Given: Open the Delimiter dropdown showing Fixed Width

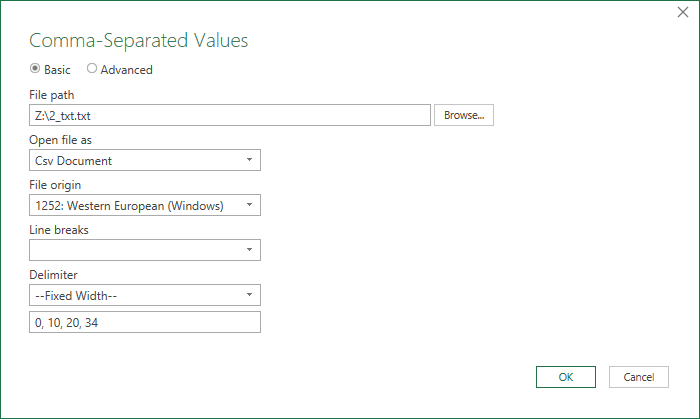Looking at the screenshot, I should tap(145, 295).
